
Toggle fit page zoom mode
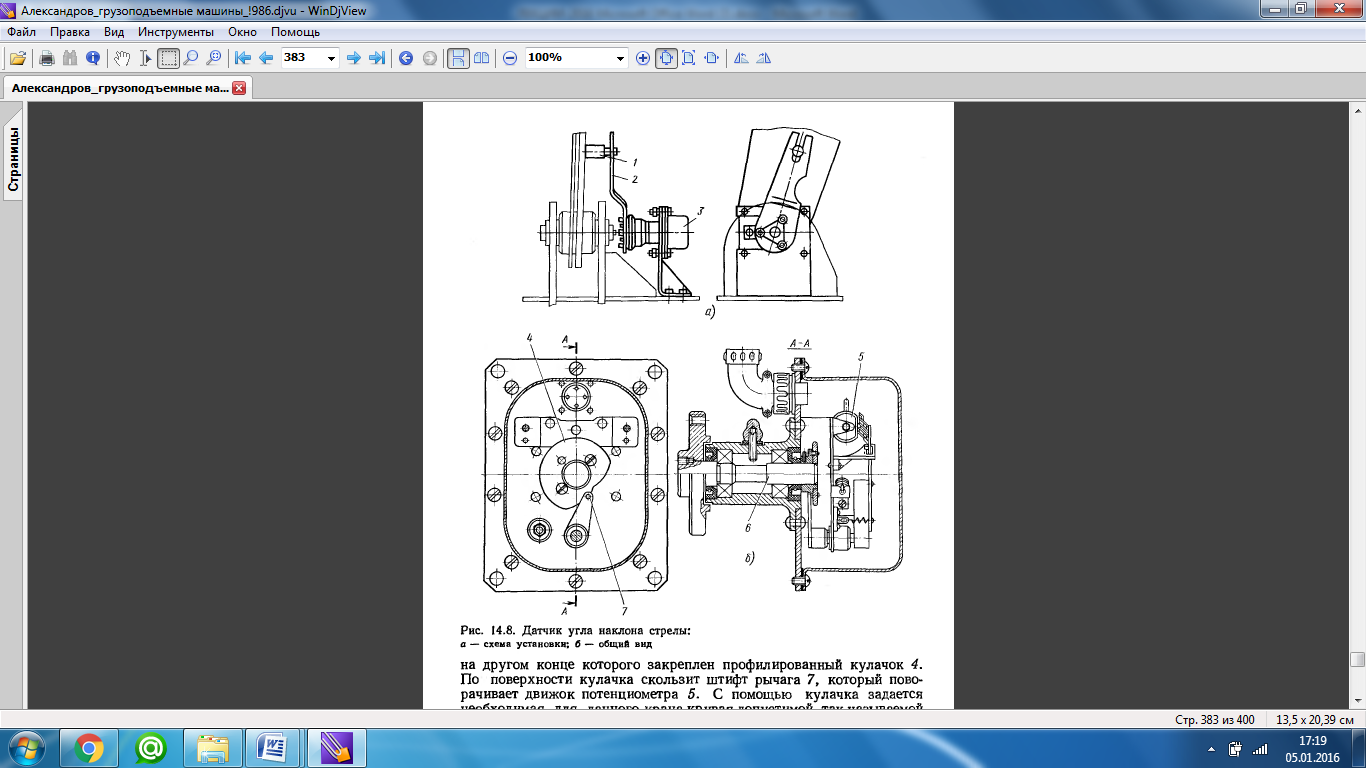[666, 58]
